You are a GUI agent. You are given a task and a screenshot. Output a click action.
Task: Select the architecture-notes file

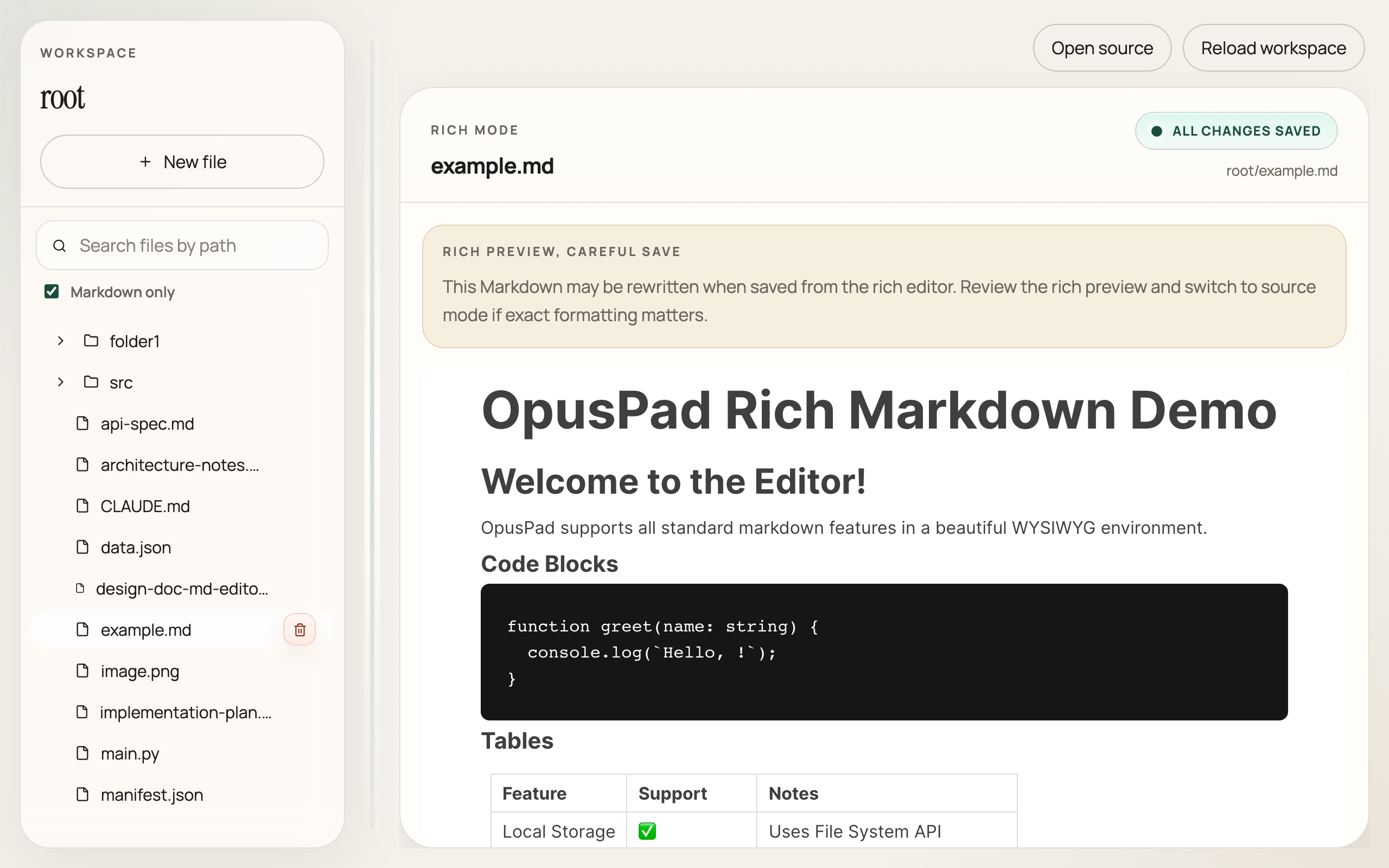[179, 464]
